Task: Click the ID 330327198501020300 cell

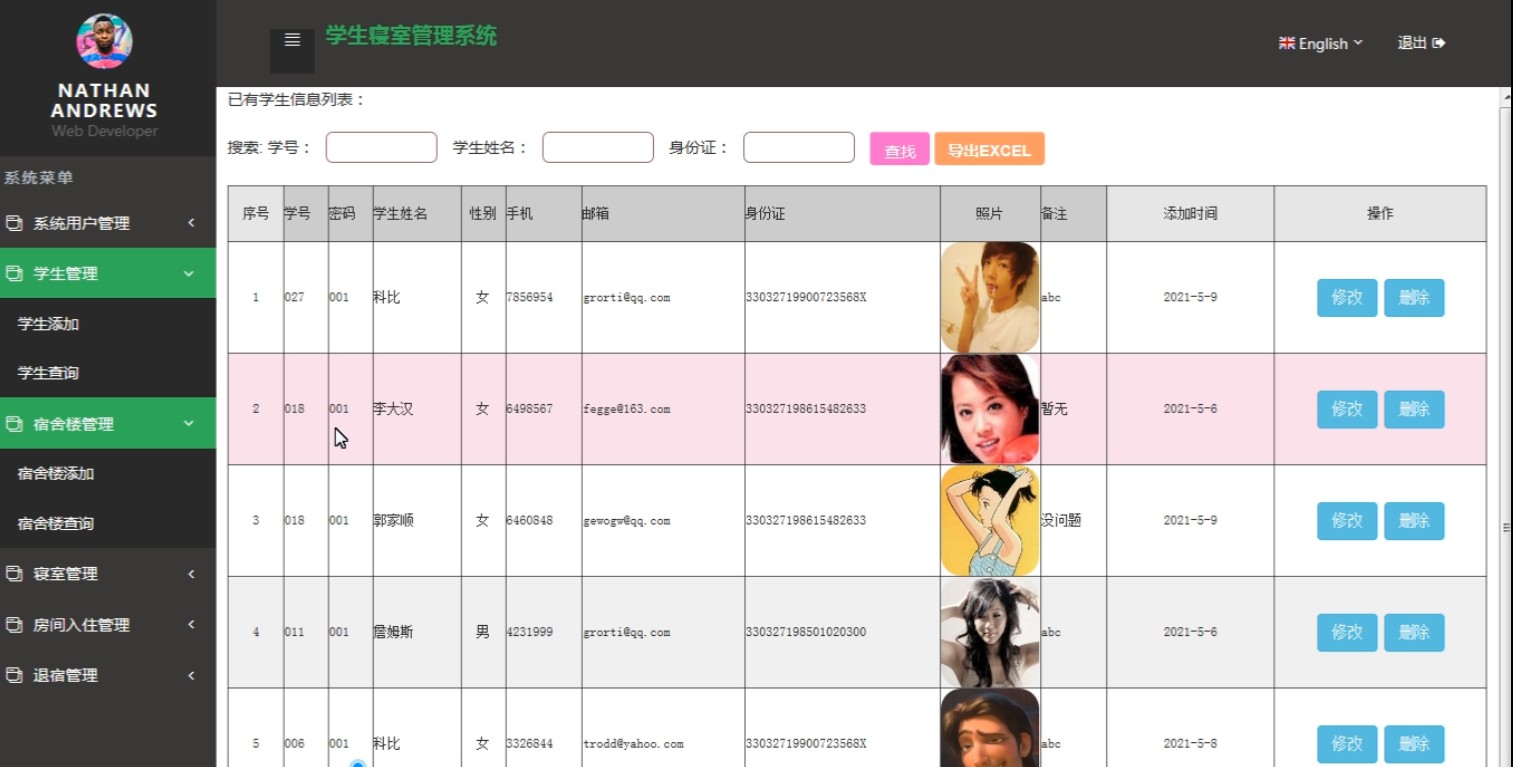Action: (x=842, y=632)
